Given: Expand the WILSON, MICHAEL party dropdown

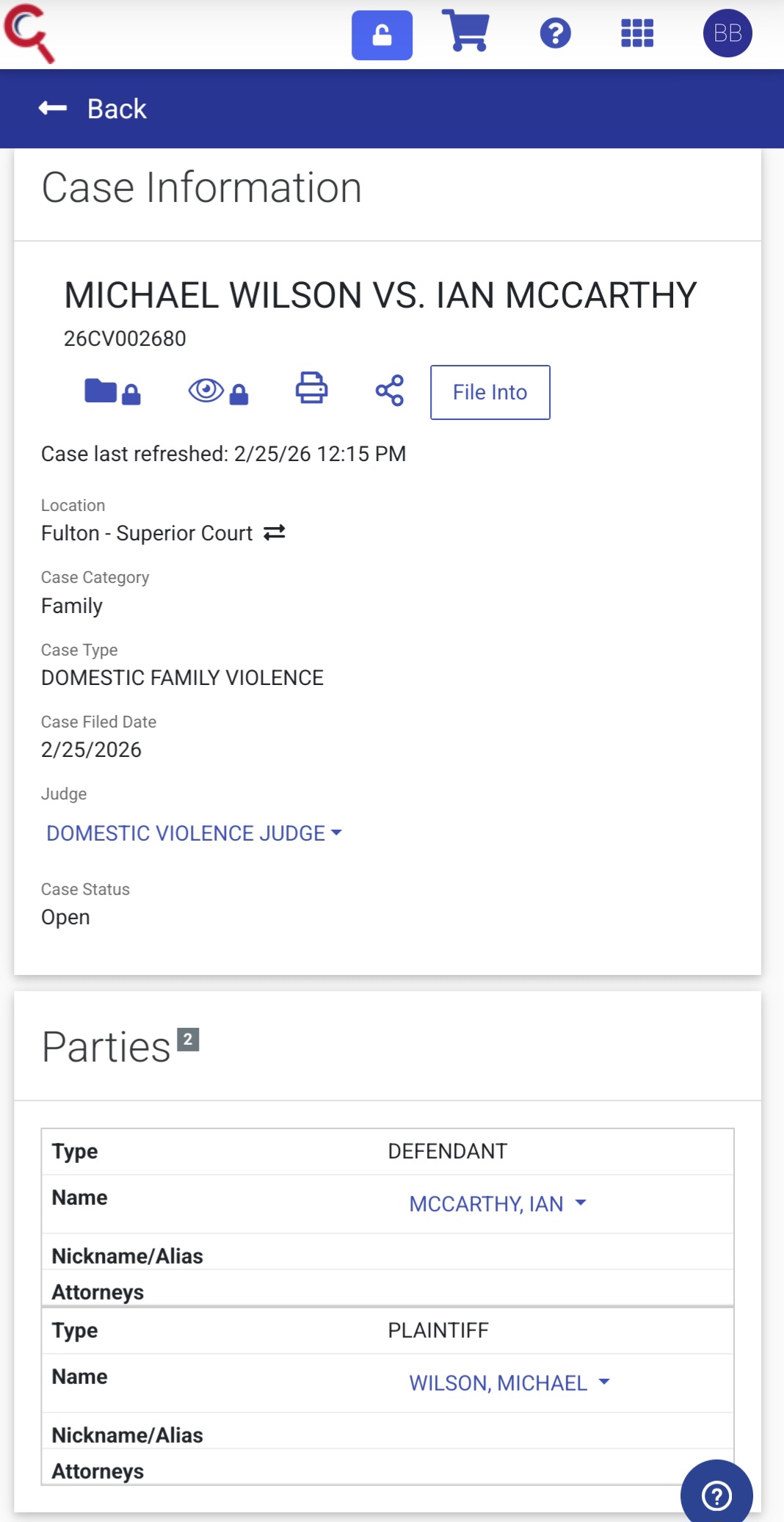Looking at the screenshot, I should (509, 1383).
